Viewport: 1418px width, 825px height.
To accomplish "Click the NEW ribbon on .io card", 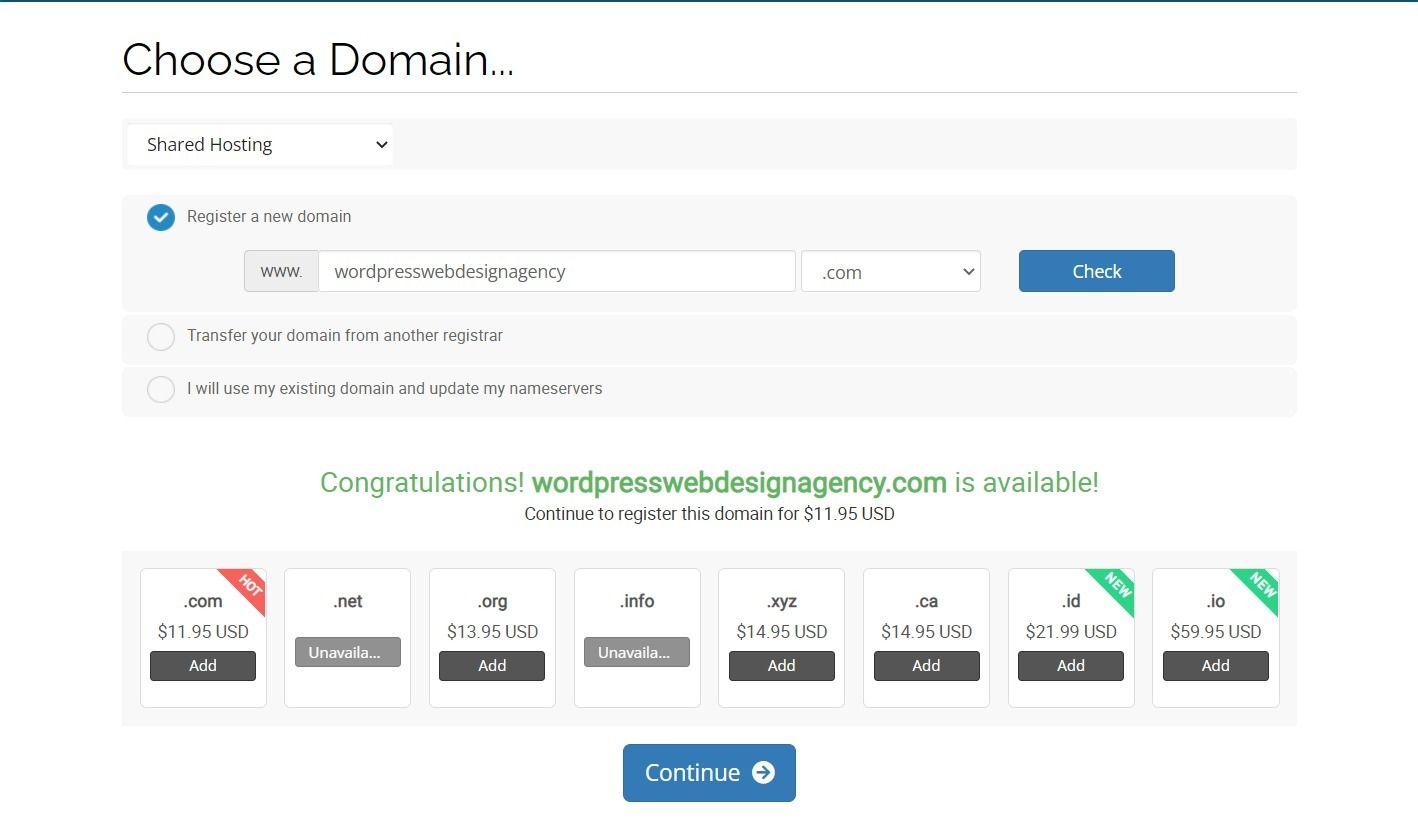I will [1260, 587].
